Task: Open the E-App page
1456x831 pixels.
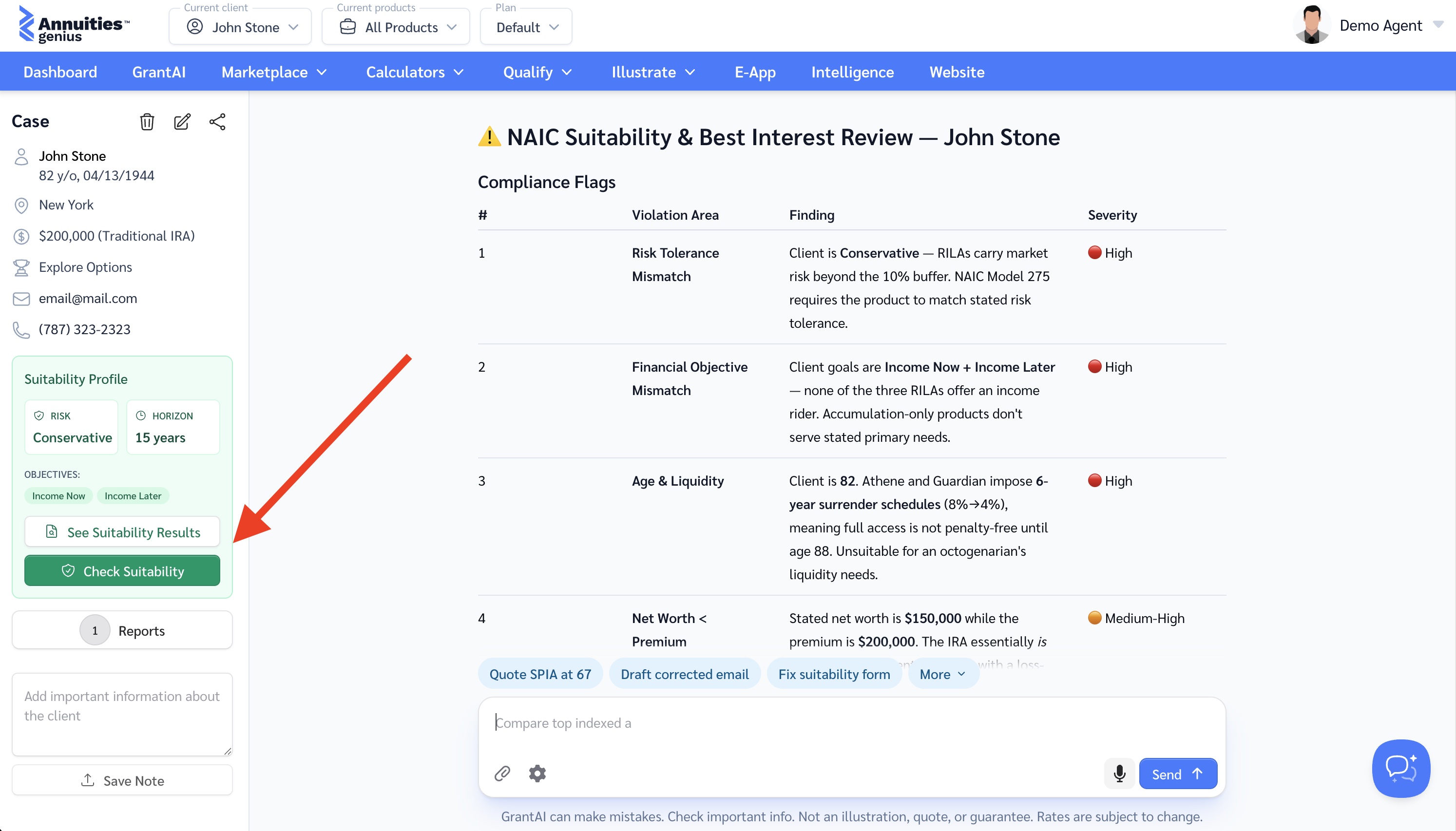Action: point(754,72)
